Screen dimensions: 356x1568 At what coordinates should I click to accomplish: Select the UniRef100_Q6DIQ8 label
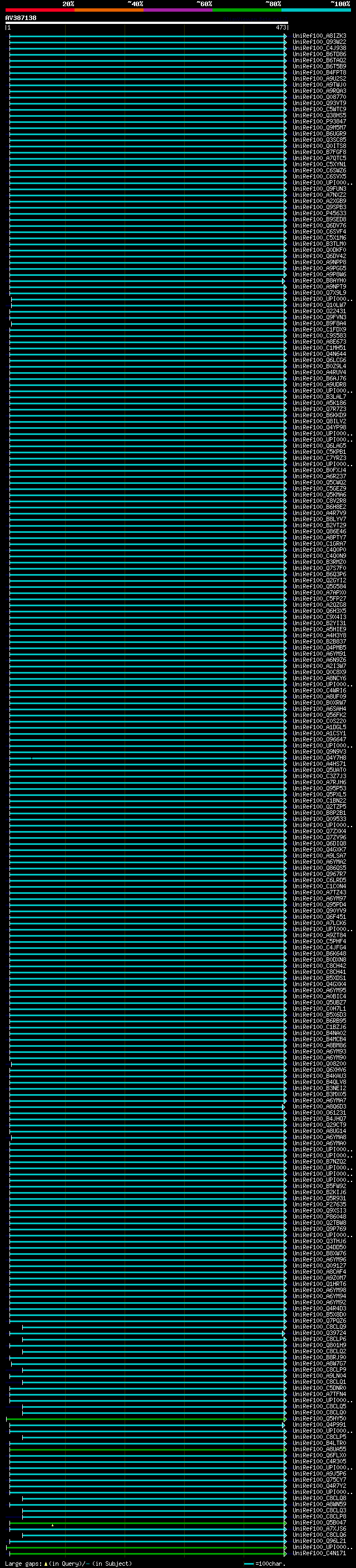319,843
